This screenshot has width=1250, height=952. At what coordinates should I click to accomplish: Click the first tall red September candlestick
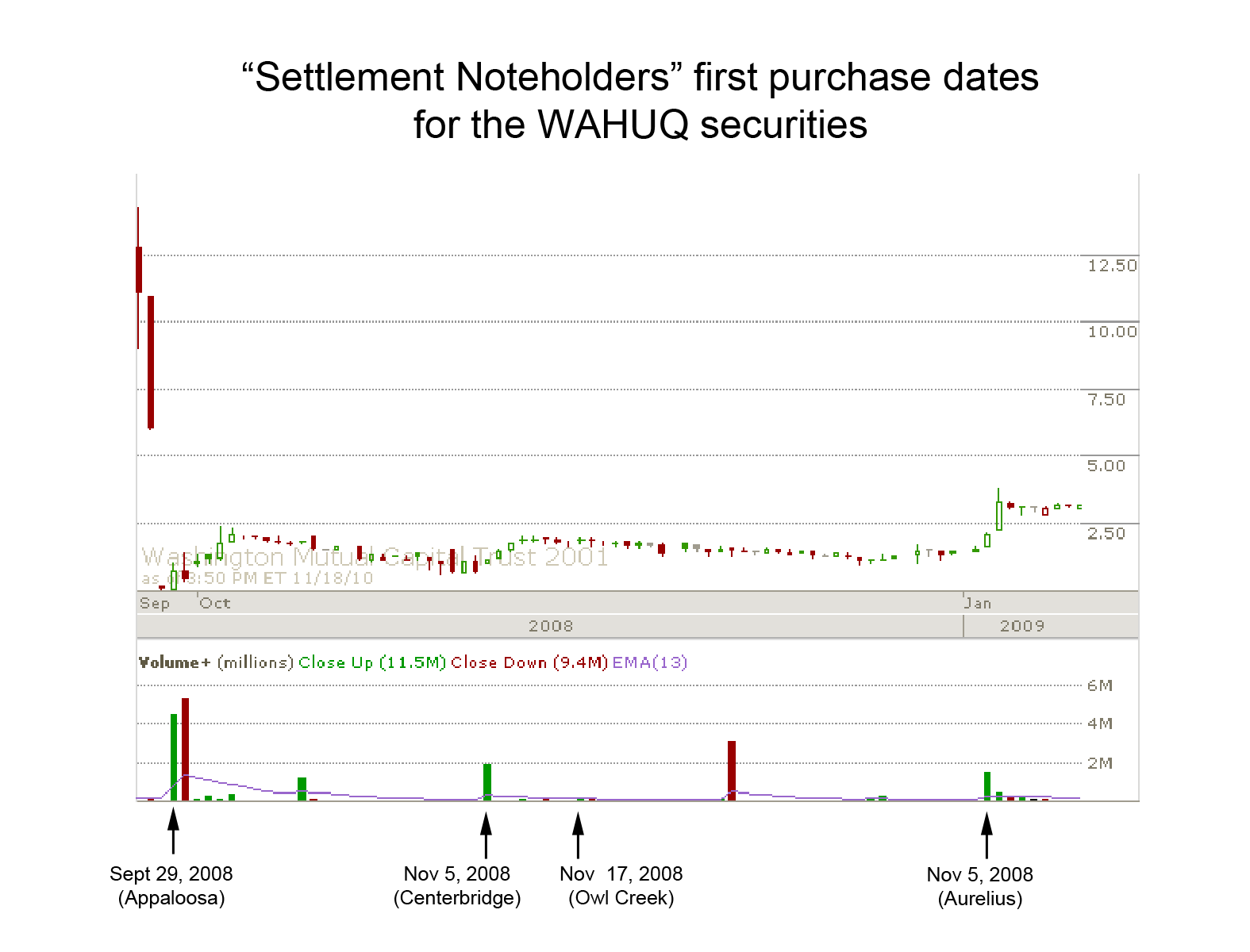[x=138, y=270]
